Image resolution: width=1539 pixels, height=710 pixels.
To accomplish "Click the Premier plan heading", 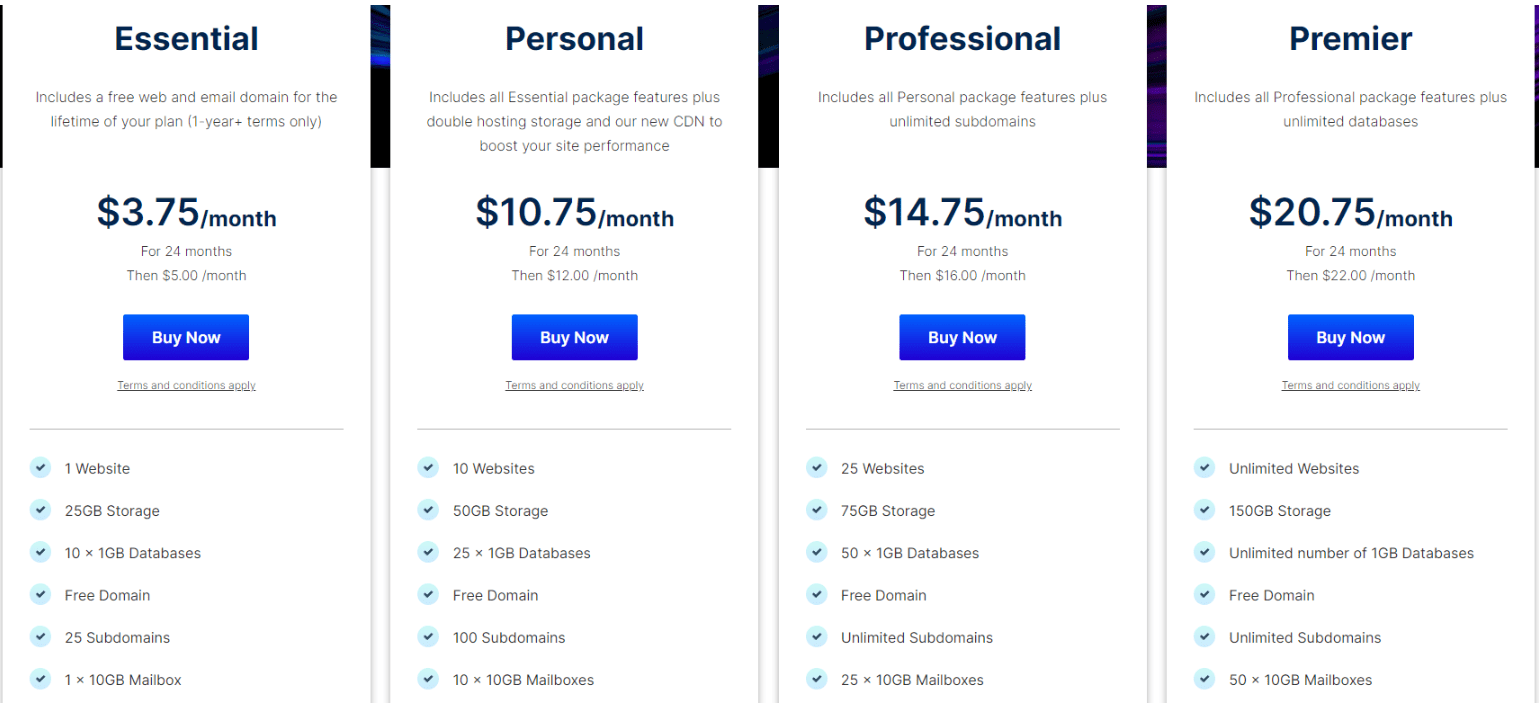I will tap(1350, 39).
